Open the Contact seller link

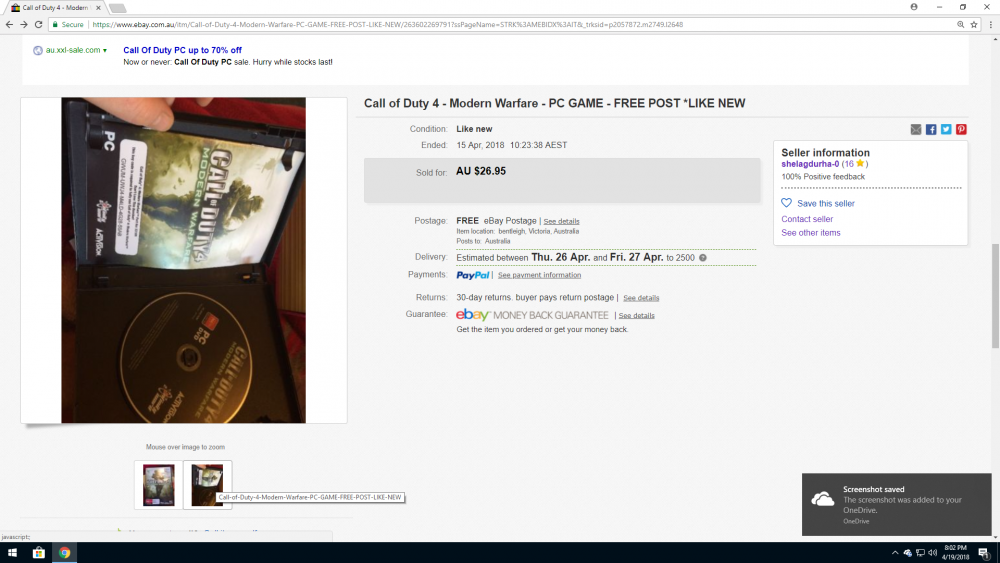tap(807, 219)
